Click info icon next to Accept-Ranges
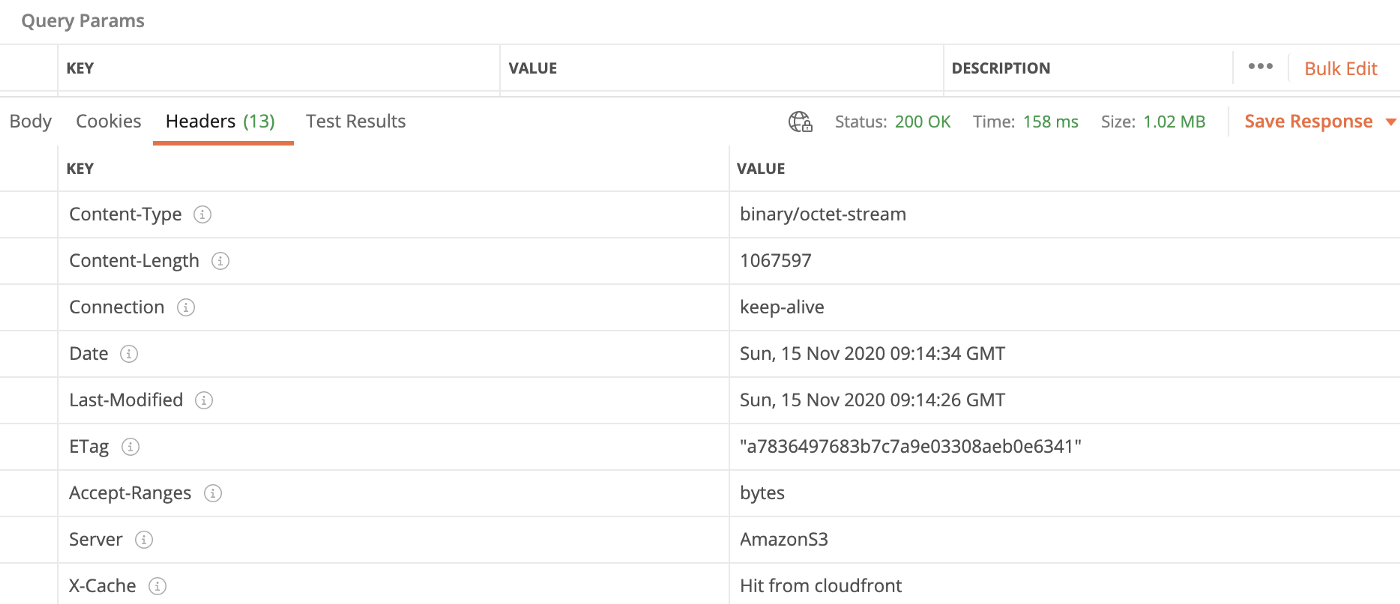 coord(212,493)
